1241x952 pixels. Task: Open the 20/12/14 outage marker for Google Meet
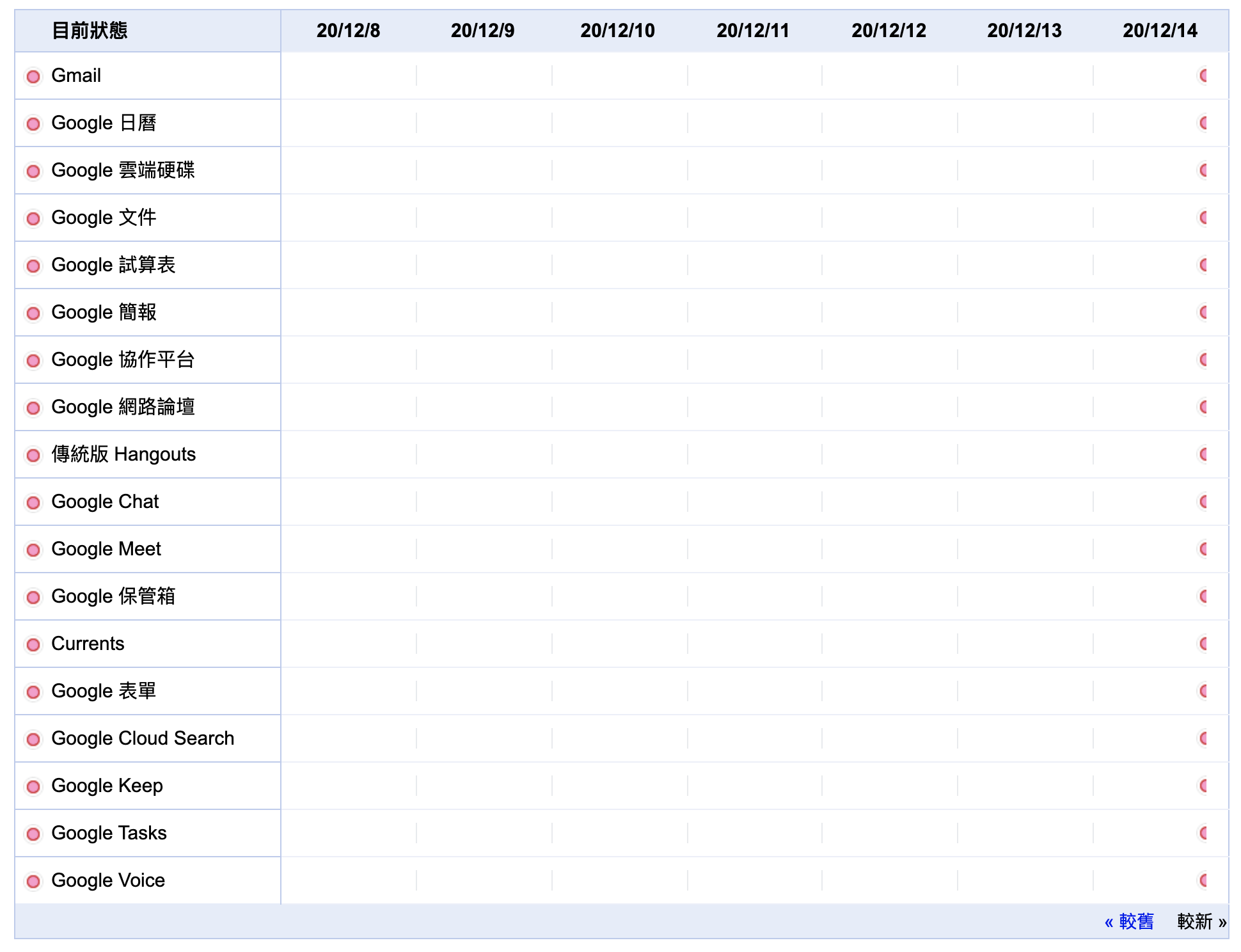(1203, 550)
